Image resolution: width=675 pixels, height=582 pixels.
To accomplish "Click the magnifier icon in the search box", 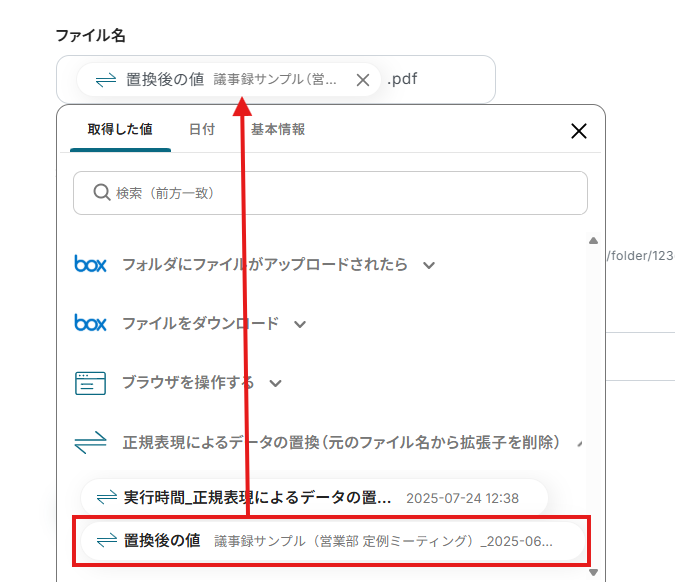I will (x=102, y=192).
